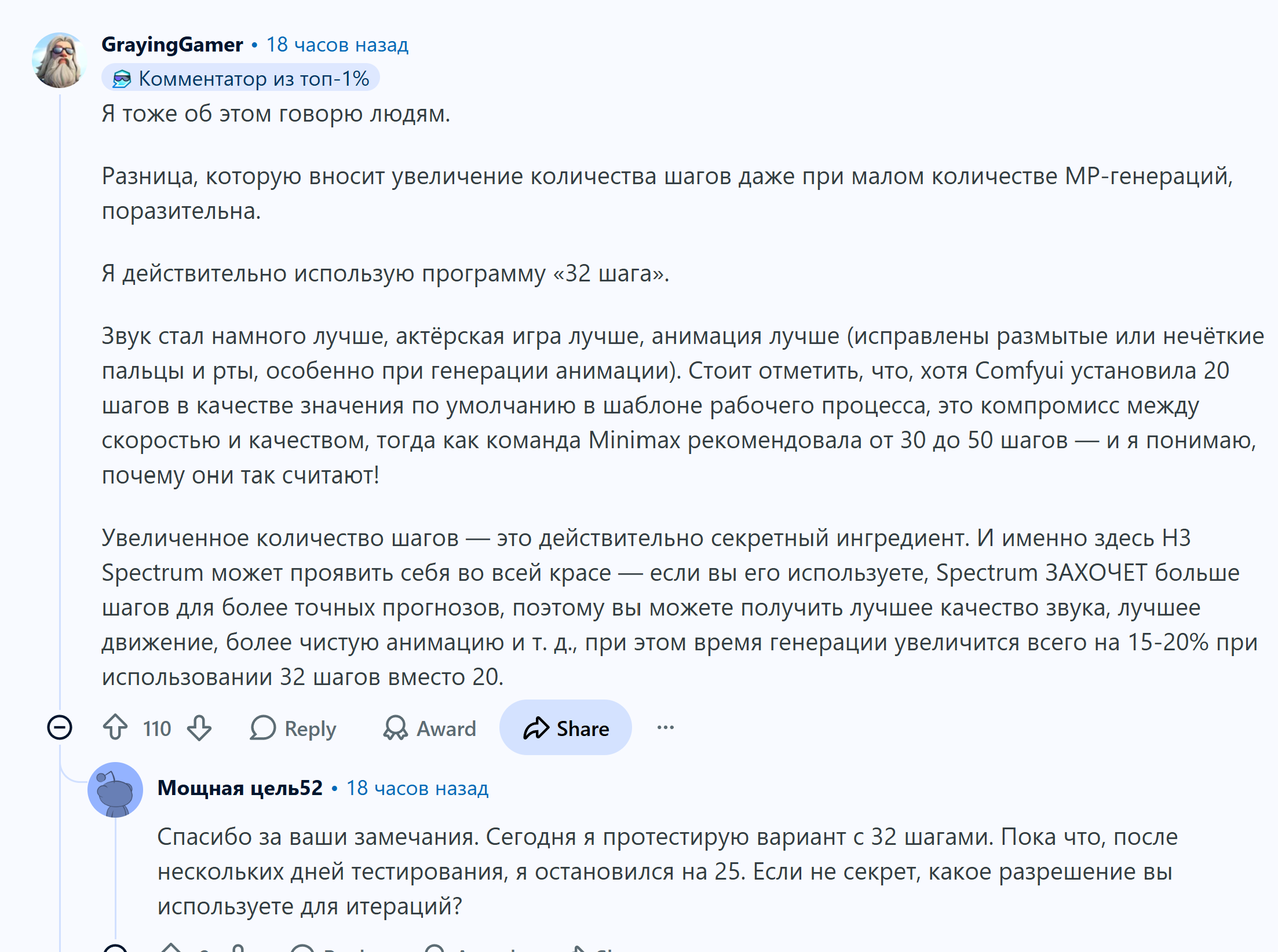Open Мощная цель52 username profile
The height and width of the screenshot is (952, 1278).
coord(240,788)
